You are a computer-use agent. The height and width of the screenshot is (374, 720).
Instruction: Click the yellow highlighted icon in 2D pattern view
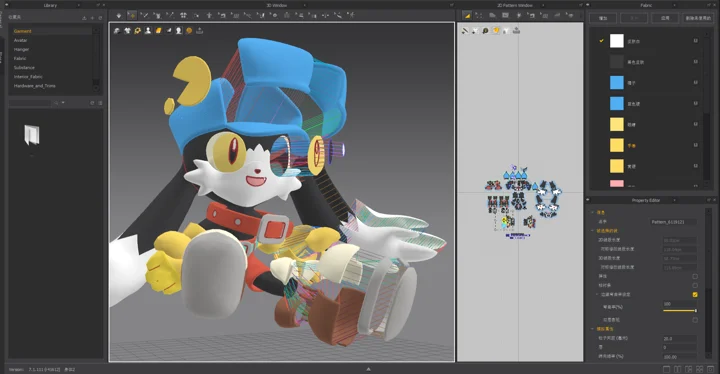click(496, 31)
